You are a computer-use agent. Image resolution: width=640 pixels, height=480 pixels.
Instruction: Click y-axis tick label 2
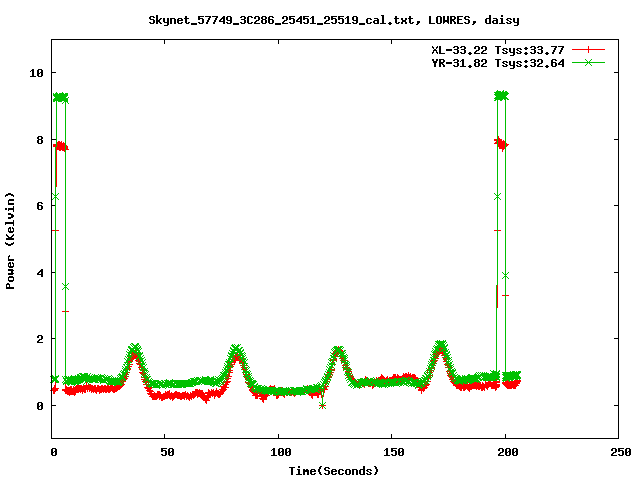pos(40,339)
